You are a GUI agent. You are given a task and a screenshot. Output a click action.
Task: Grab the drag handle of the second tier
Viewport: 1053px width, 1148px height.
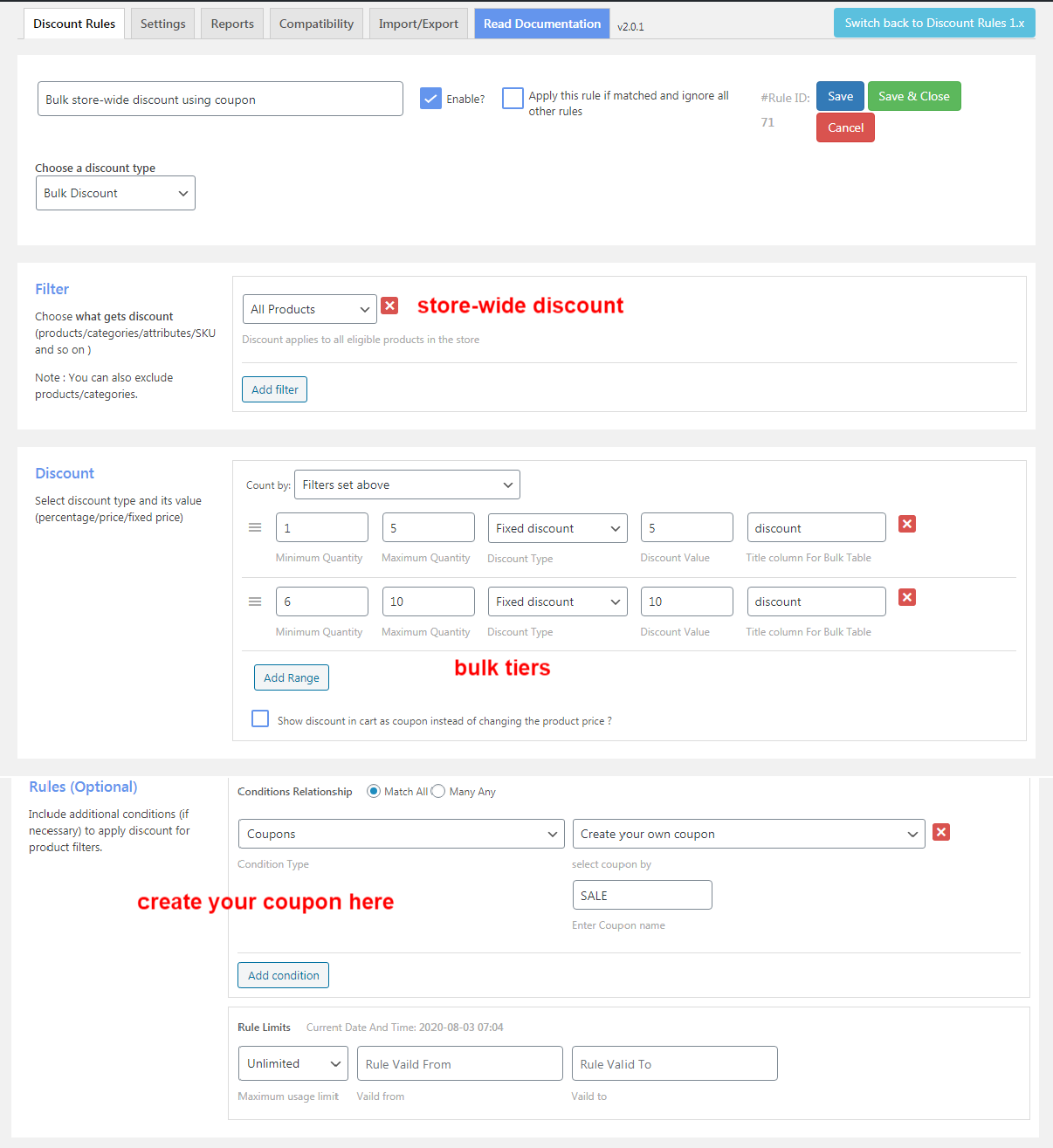(254, 601)
